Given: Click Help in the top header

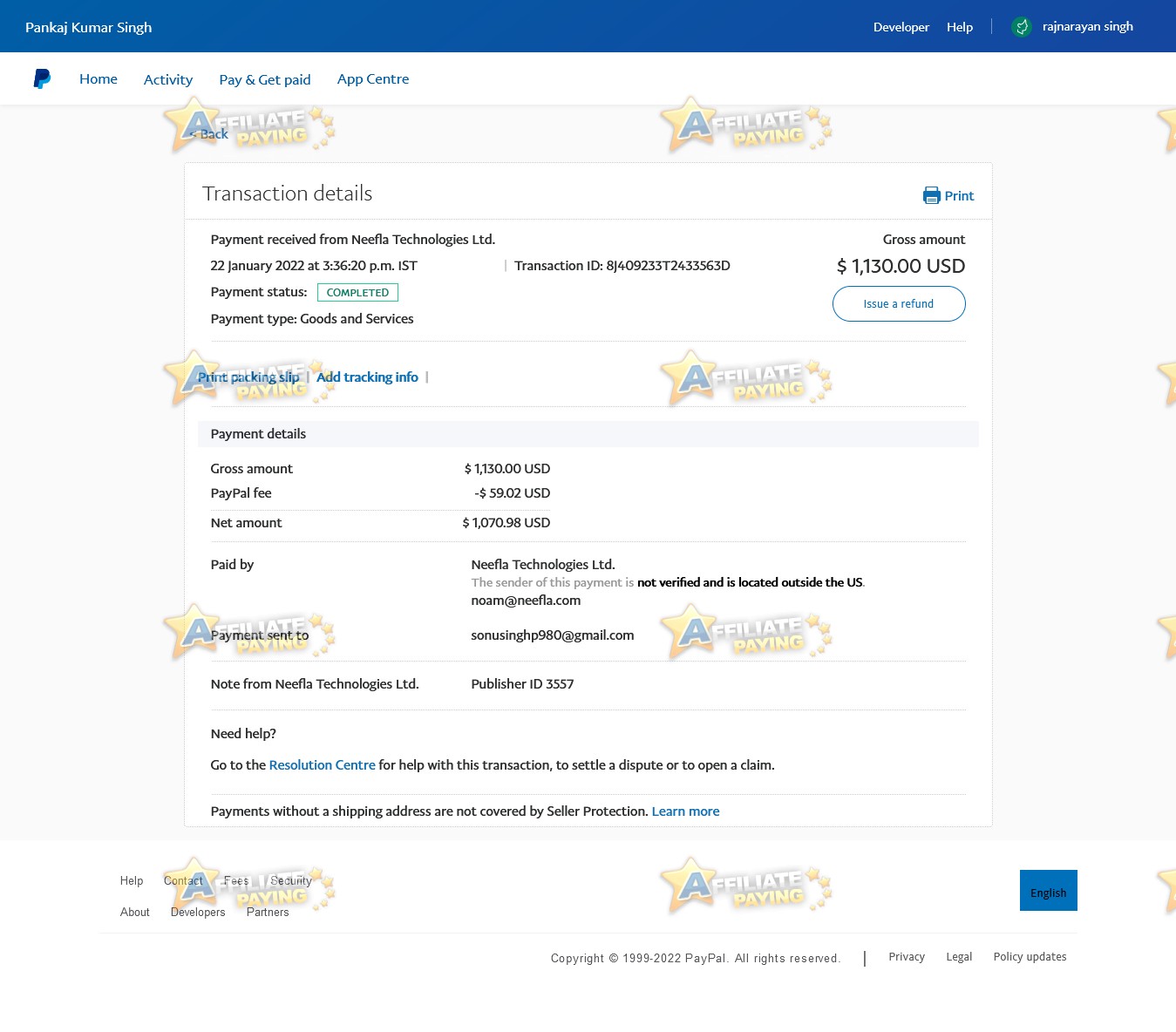Looking at the screenshot, I should click(x=960, y=27).
